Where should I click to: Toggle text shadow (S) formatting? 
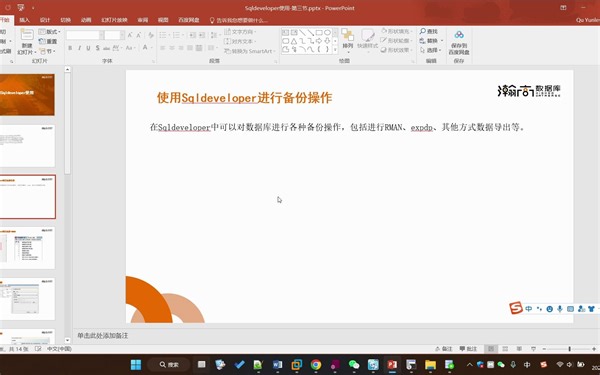98,48
